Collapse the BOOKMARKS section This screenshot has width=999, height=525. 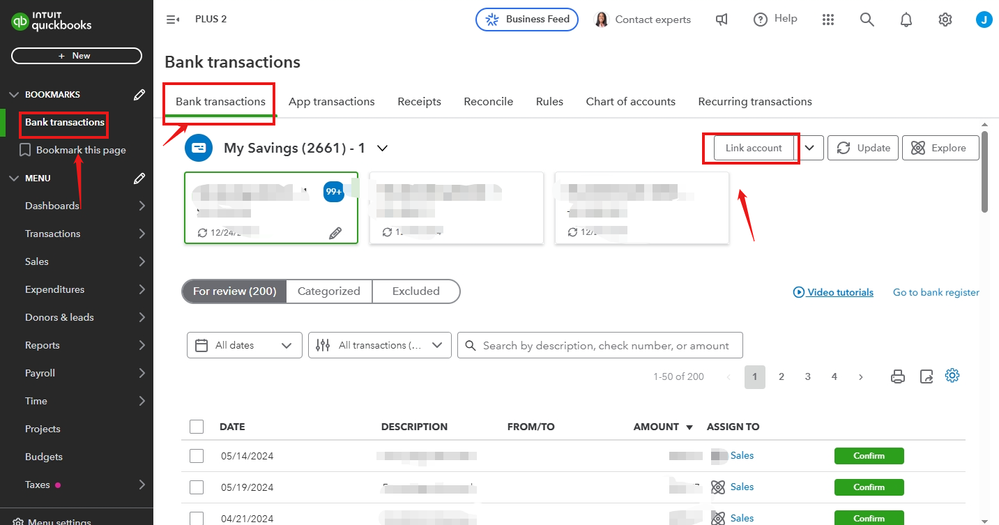click(14, 95)
